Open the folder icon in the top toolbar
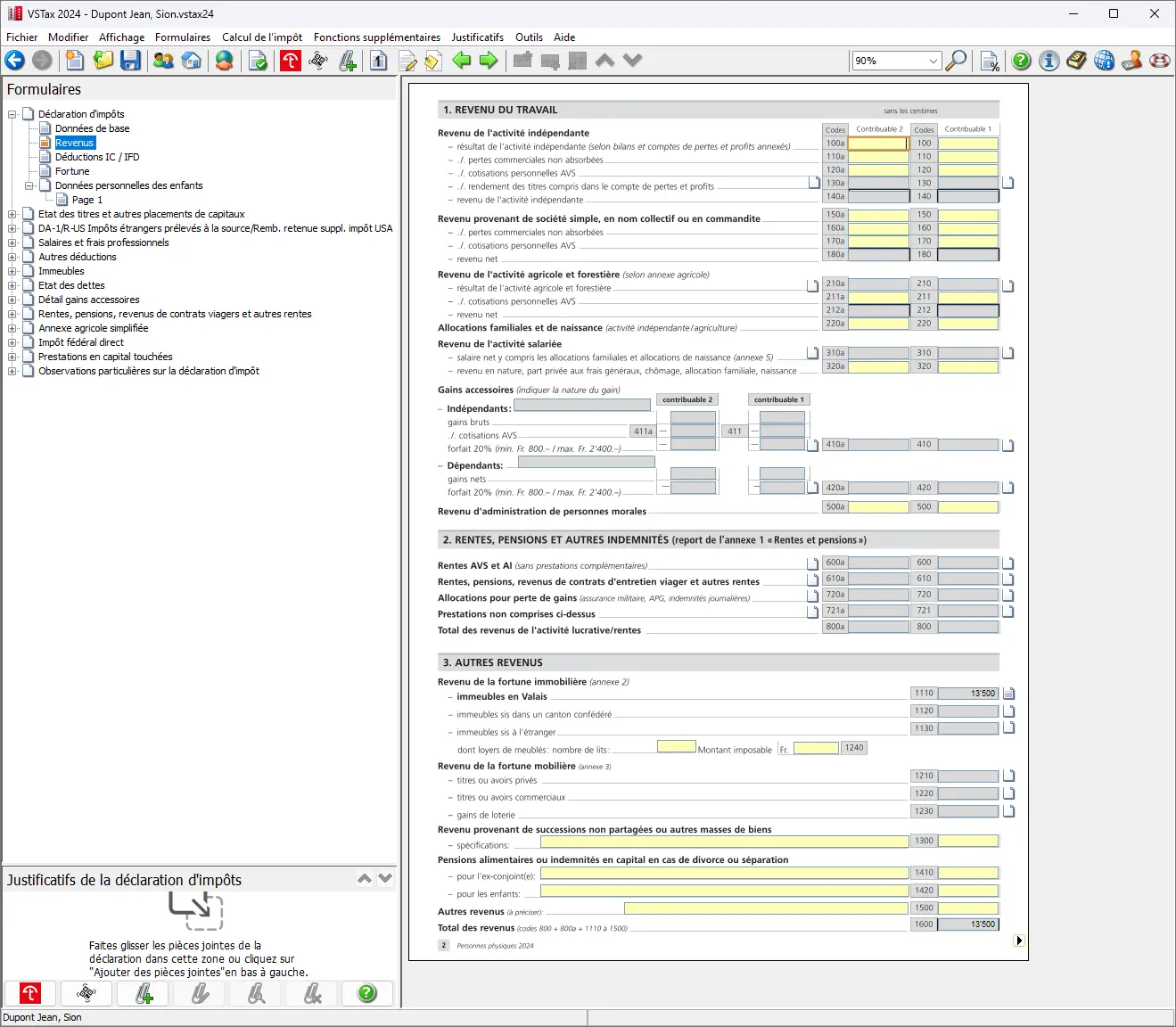Screen dimensions: 1176x1027 coord(103,61)
